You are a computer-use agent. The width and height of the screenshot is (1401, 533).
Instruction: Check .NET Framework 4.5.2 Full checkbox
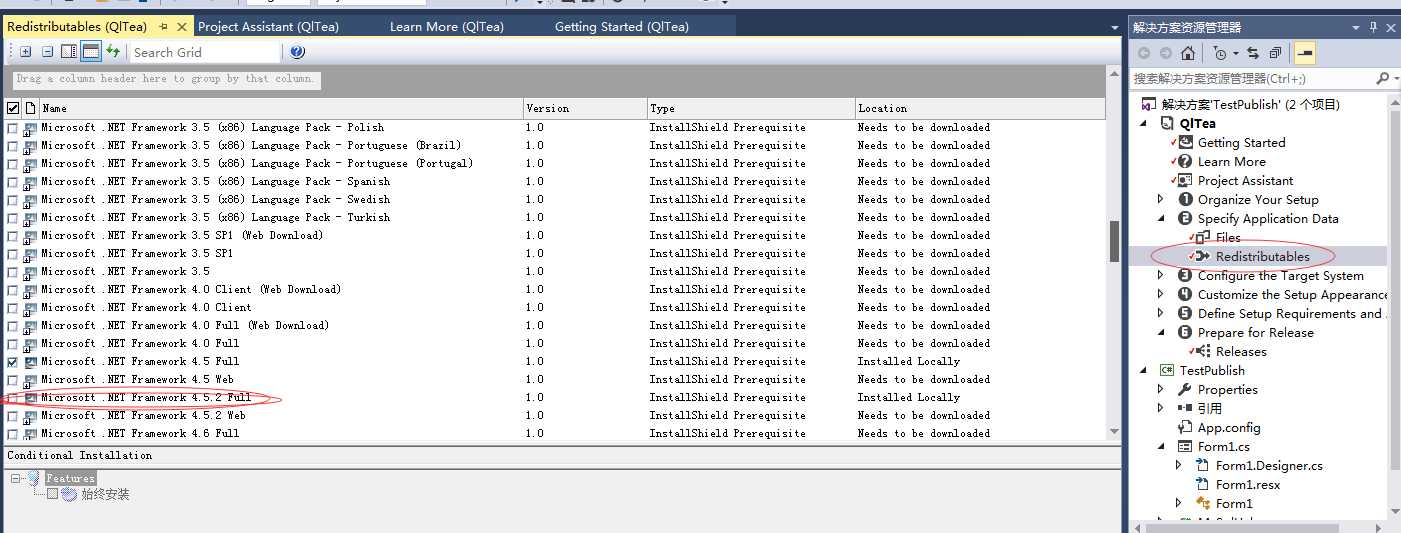pos(13,397)
